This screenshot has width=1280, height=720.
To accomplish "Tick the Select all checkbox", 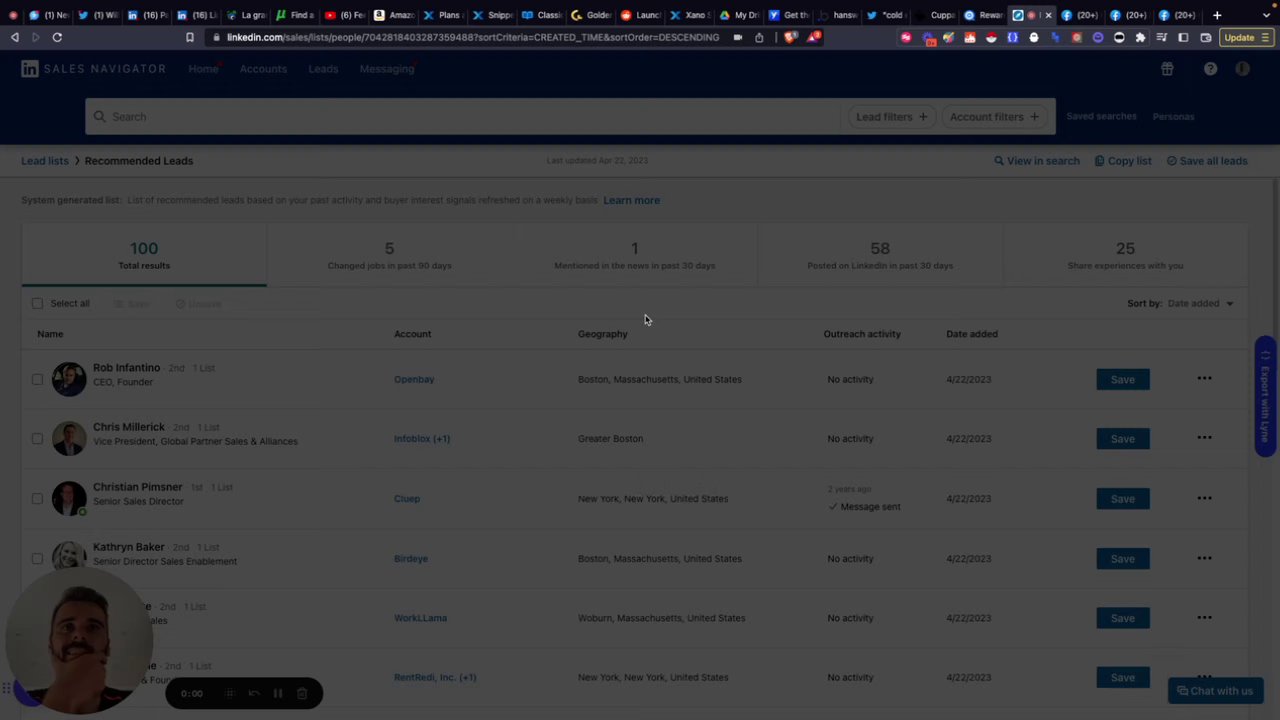I will click(37, 303).
